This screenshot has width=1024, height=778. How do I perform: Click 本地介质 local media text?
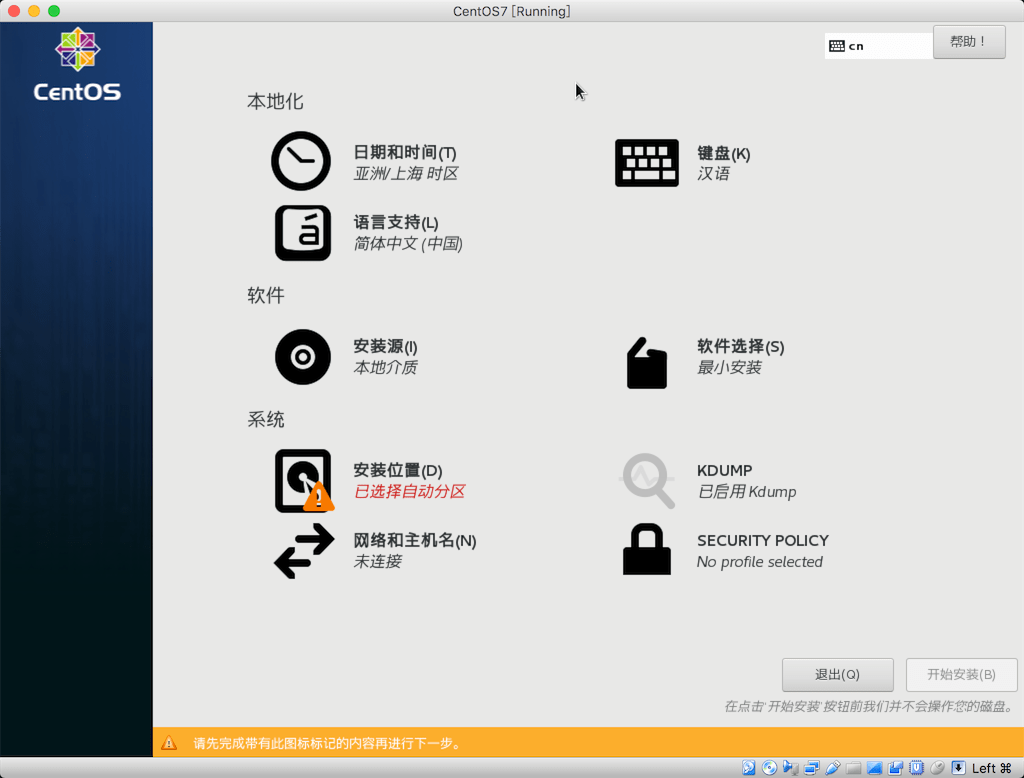pos(385,367)
